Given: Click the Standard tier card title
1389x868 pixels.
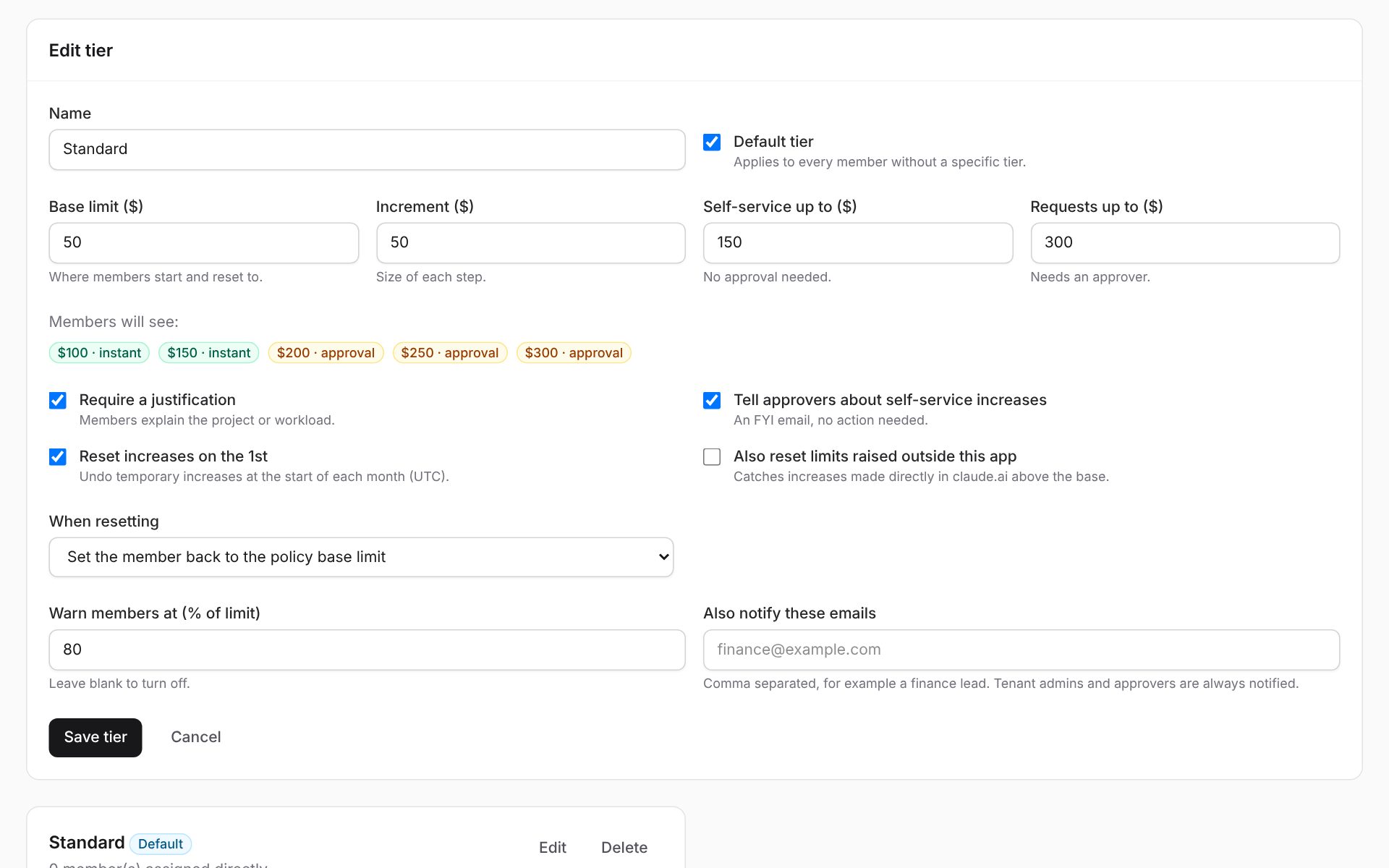Looking at the screenshot, I should tap(87, 843).
